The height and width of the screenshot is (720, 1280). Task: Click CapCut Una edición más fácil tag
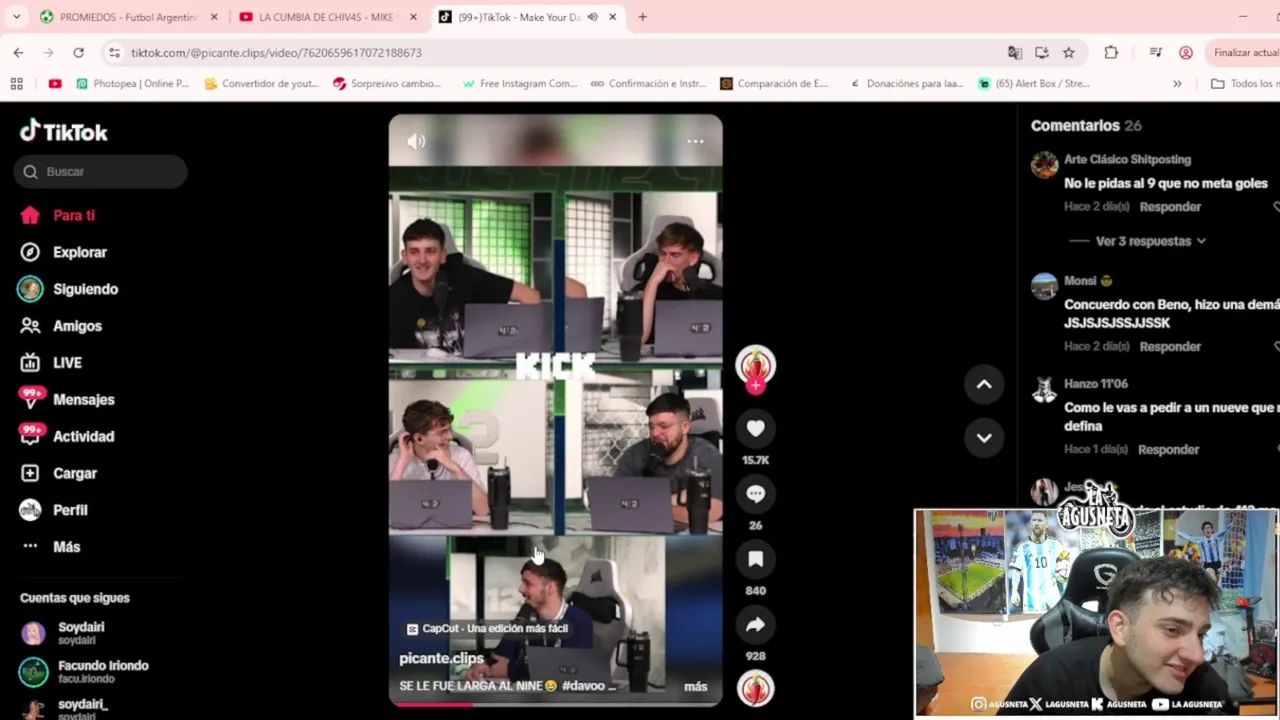487,628
